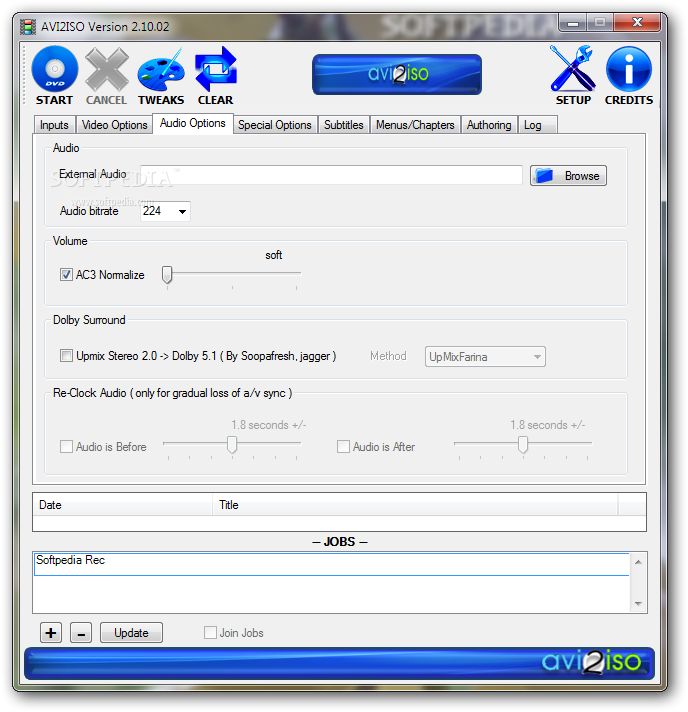
Task: Click the CLEAR blue arrows icon
Action: point(215,69)
